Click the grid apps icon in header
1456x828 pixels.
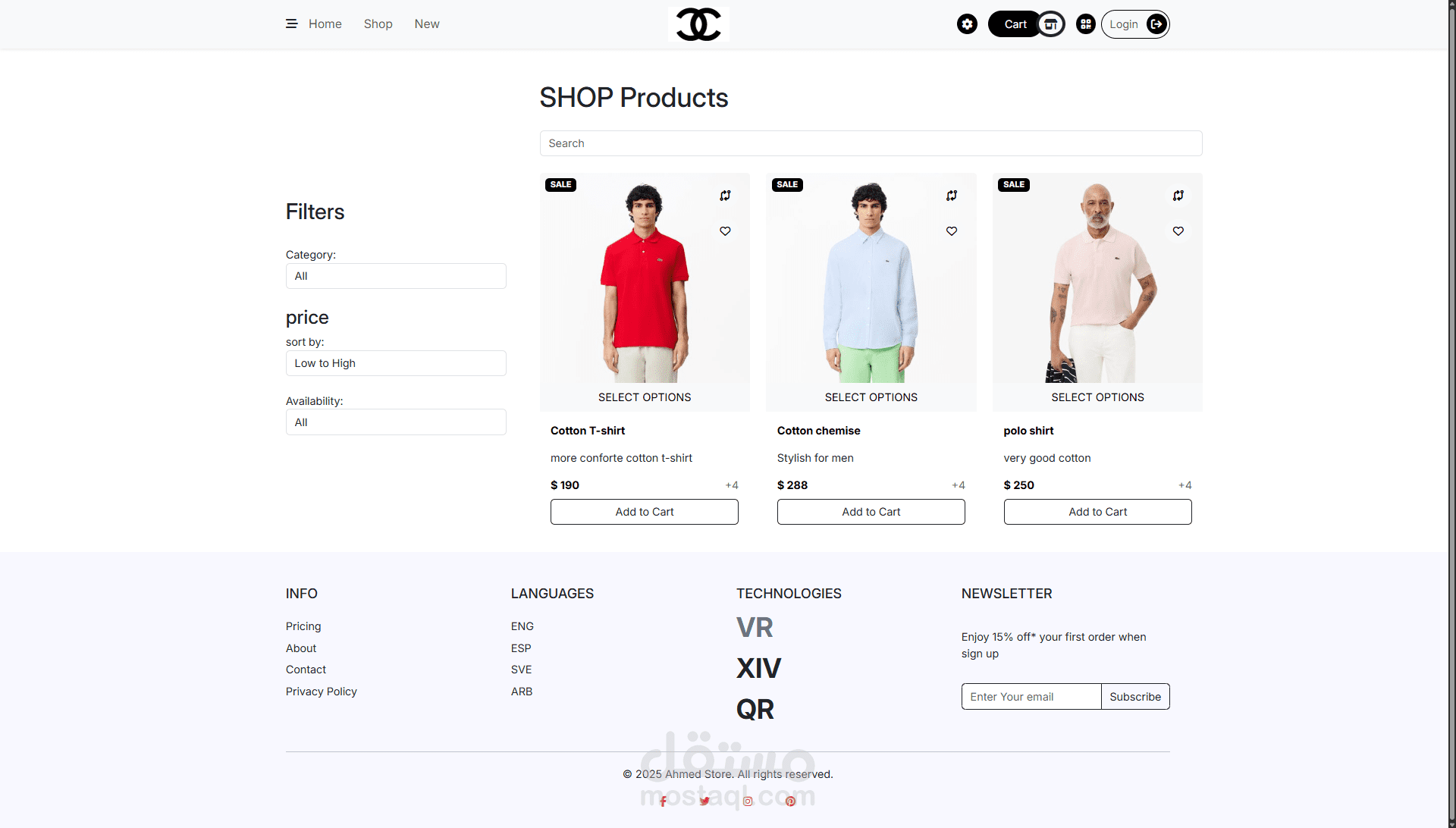pos(1086,24)
